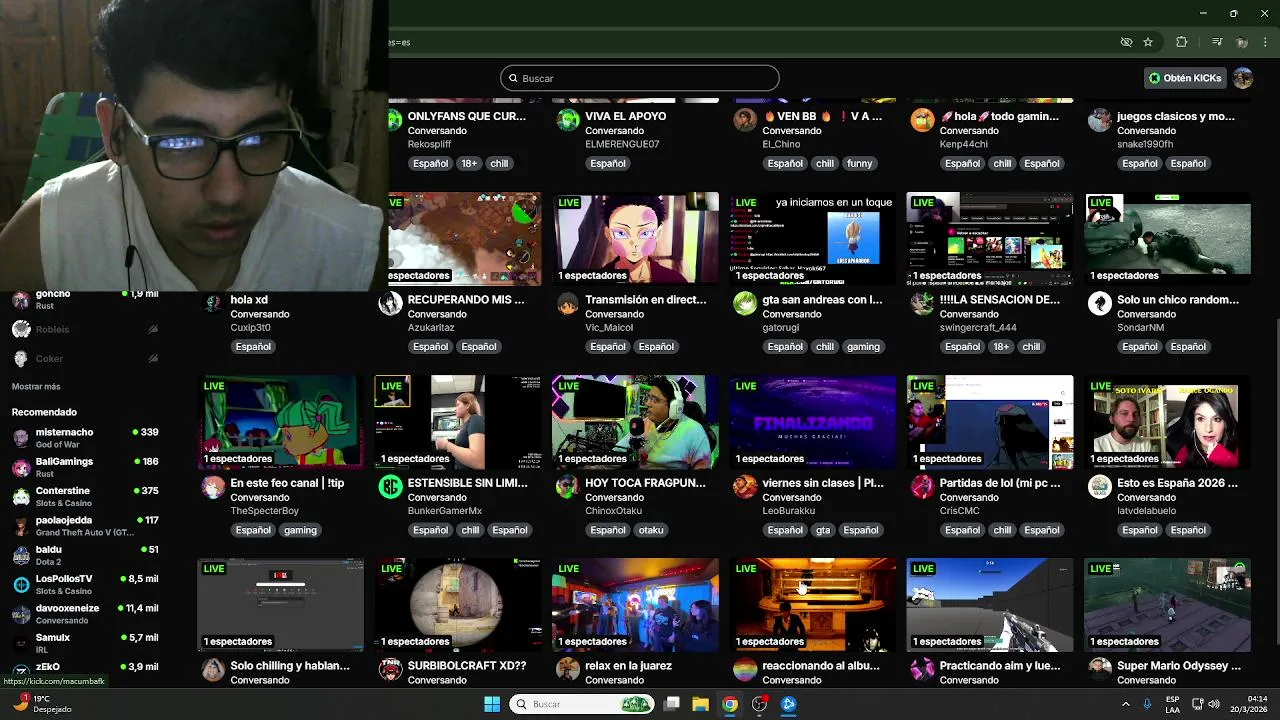Click the gatorugi channel avatar

click(745, 304)
